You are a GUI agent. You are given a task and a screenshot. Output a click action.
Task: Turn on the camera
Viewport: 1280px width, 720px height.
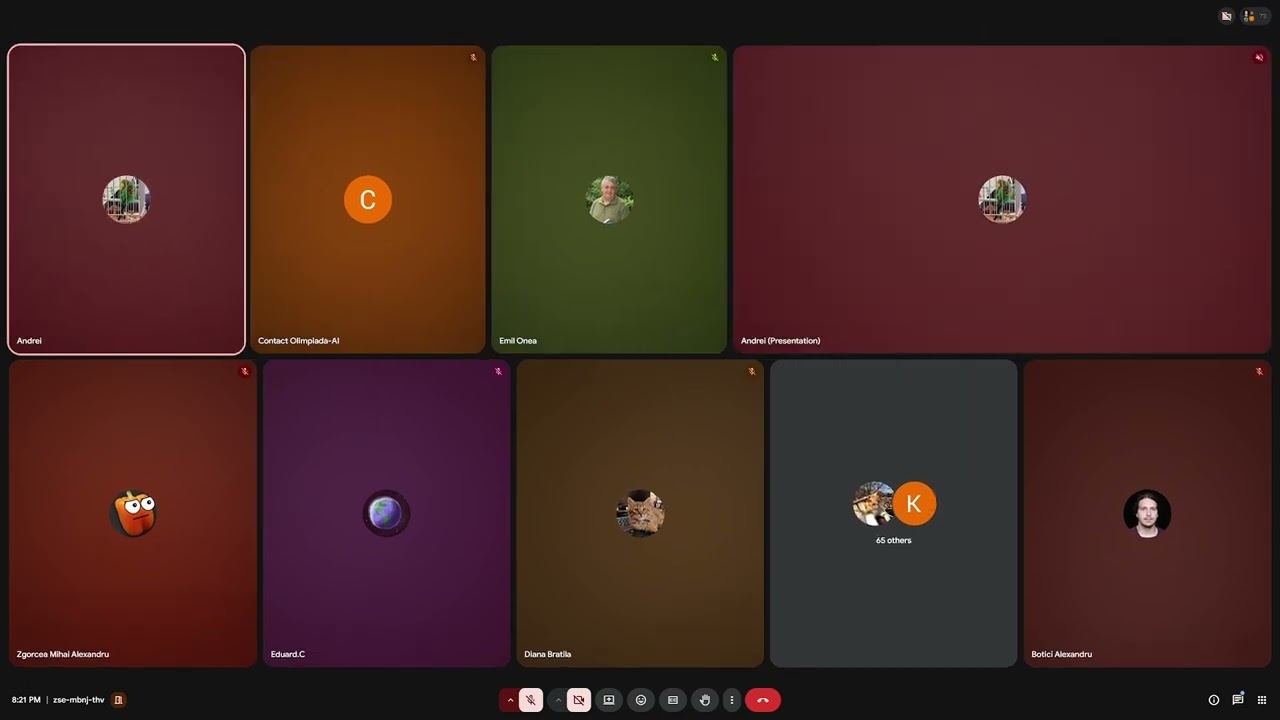(579, 700)
